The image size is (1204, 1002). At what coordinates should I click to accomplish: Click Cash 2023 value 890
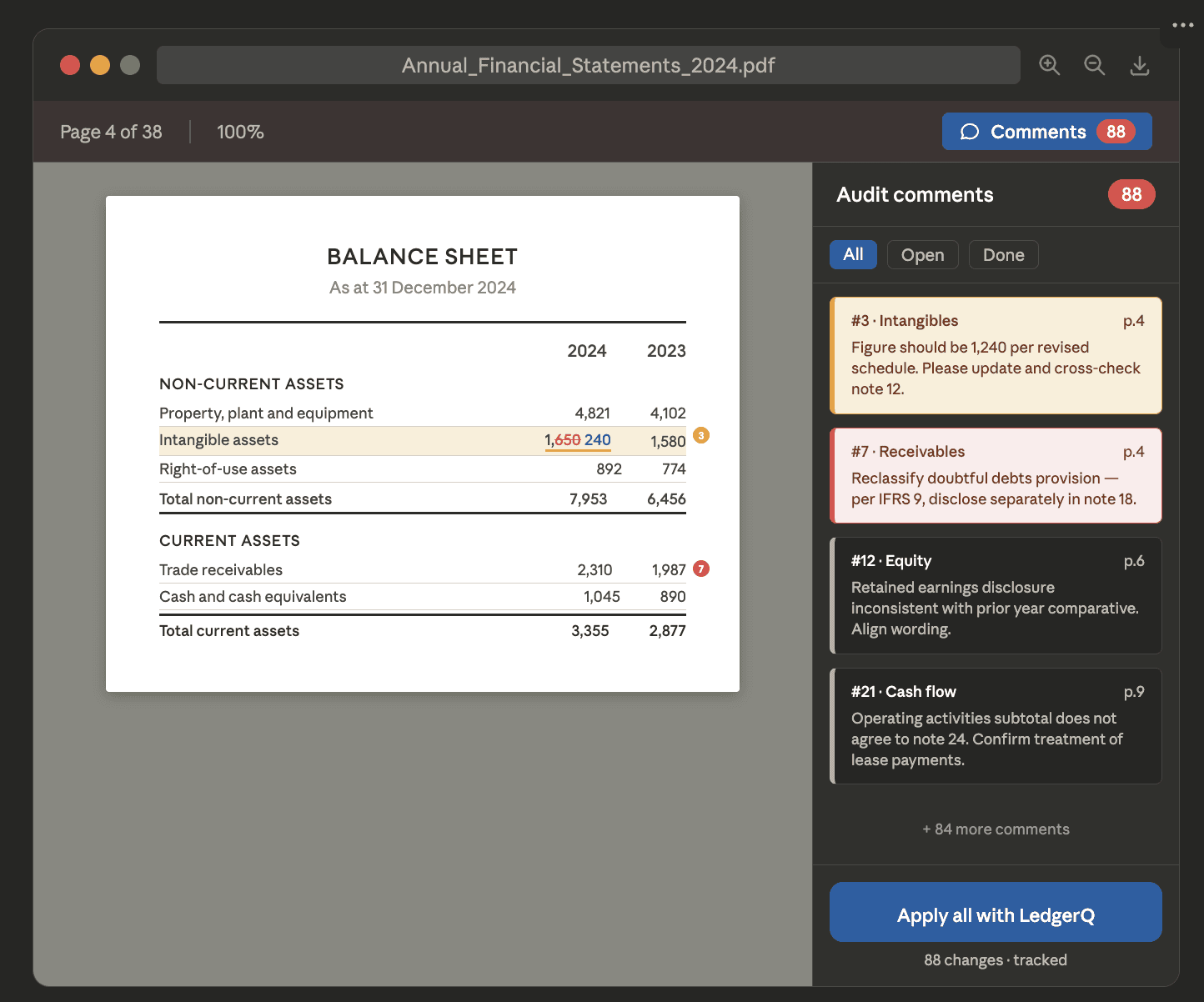tap(673, 597)
